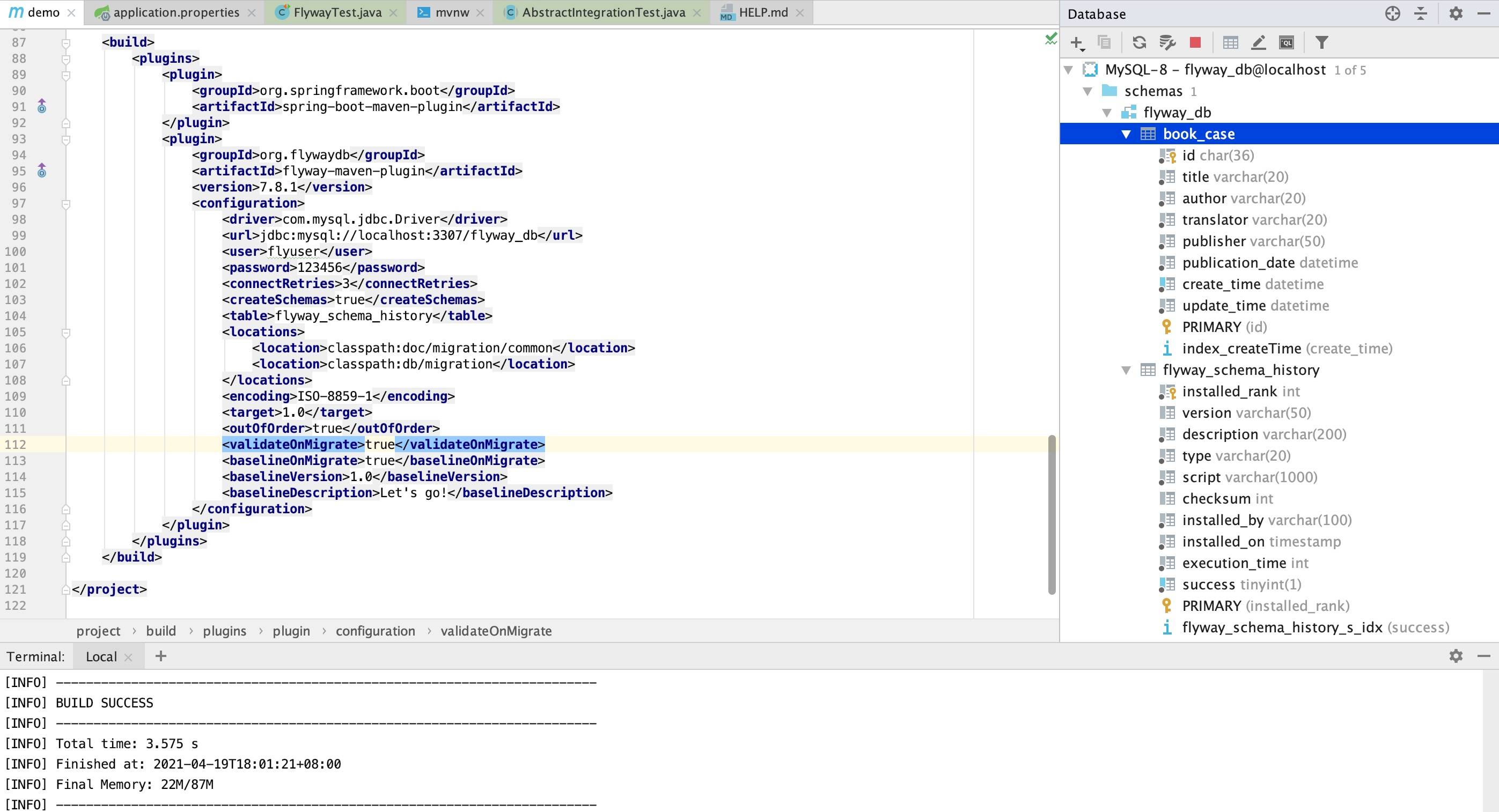Screen dimensions: 1499x812
Task: Add a new terminal session with plus
Action: tap(161, 656)
